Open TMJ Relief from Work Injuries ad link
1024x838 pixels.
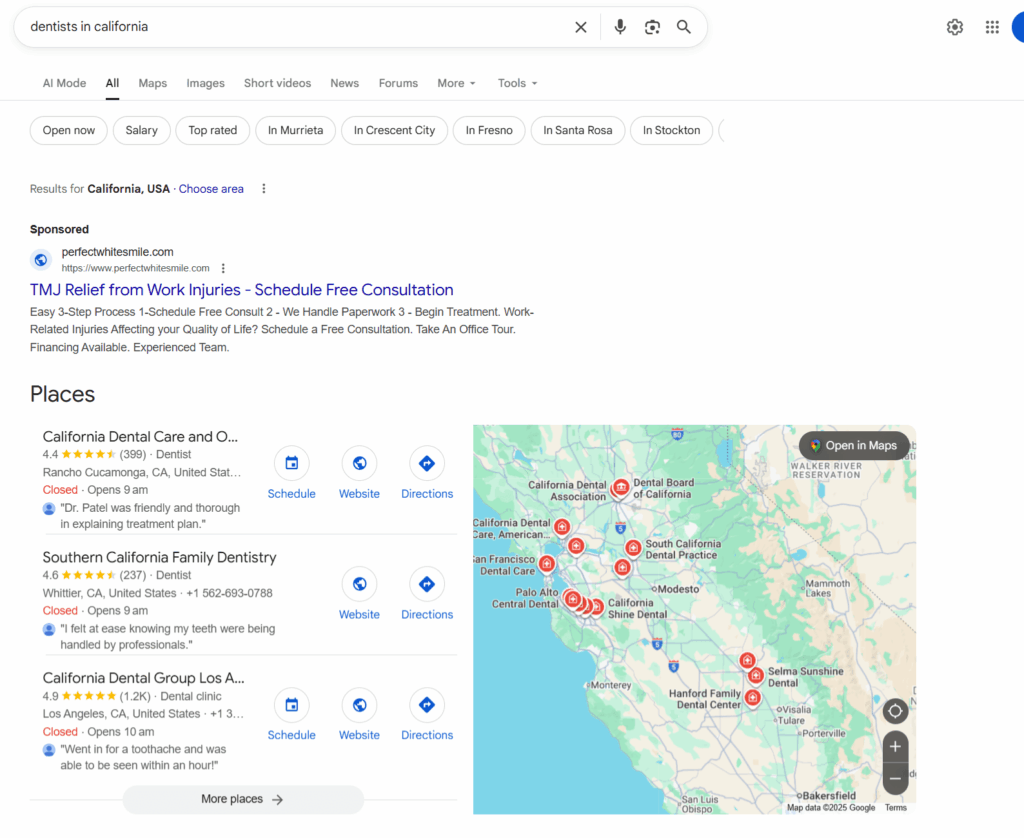point(242,290)
